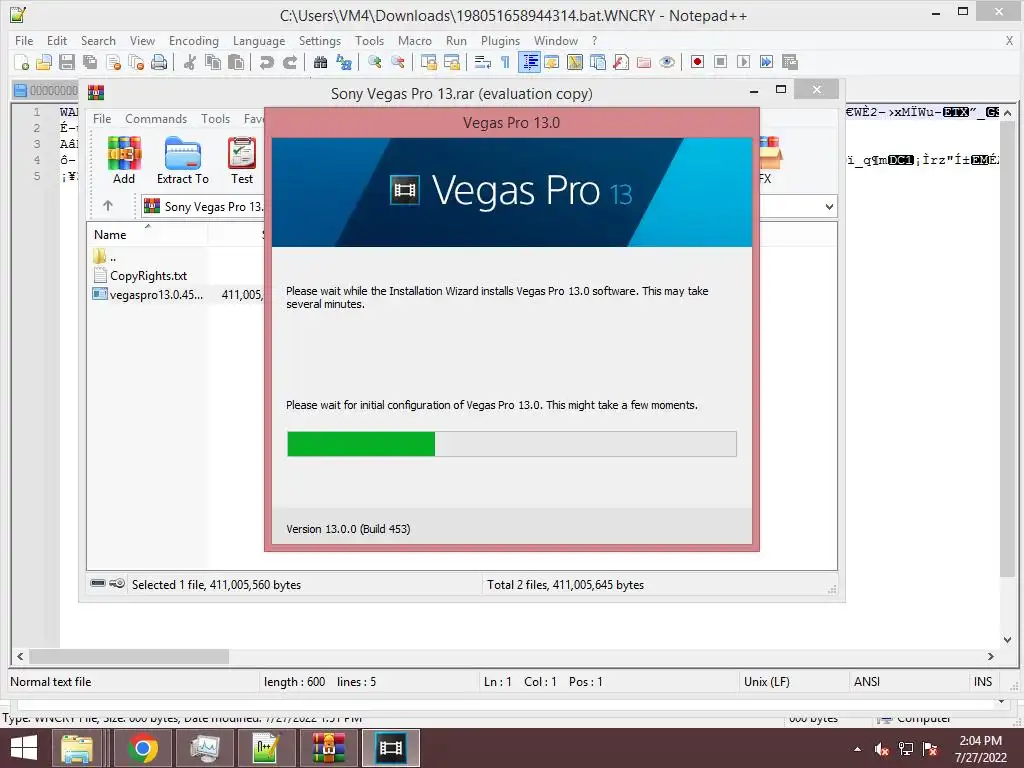Click the Vegas Pro 13 banner image
Viewport: 1024px width, 768px height.
tap(511, 192)
